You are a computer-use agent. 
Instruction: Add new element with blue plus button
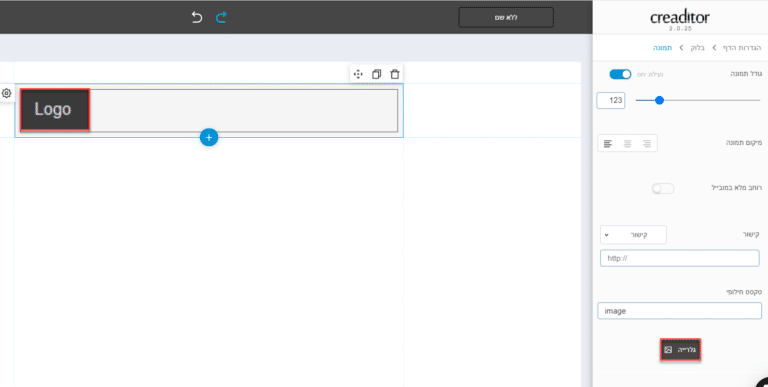[209, 138]
